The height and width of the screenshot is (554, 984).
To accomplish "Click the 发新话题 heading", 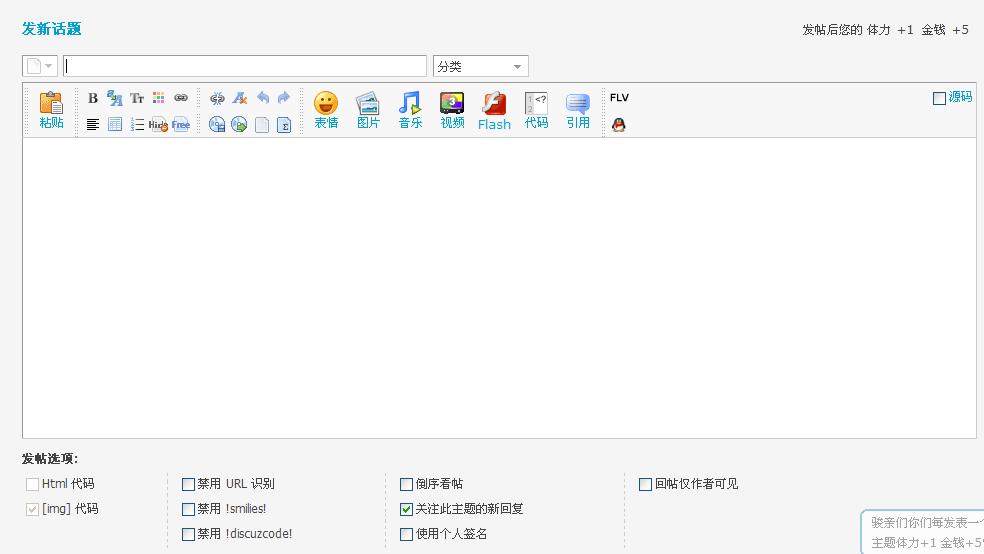I will (51, 29).
